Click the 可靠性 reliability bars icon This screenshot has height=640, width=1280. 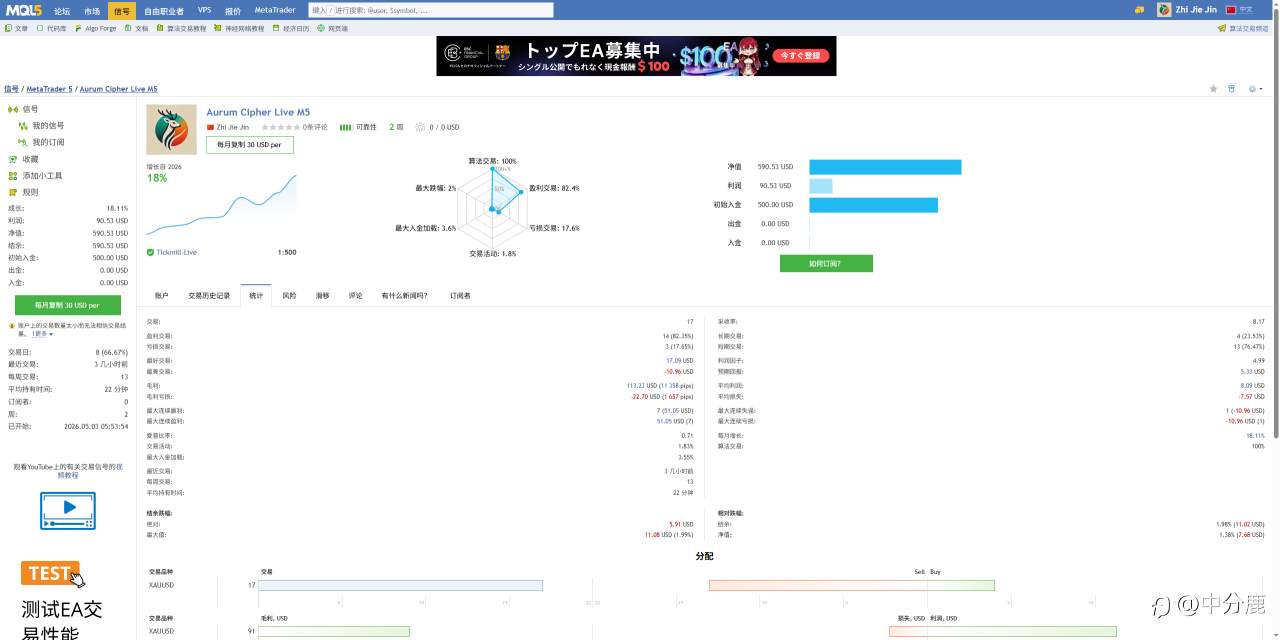pyautogui.click(x=345, y=127)
